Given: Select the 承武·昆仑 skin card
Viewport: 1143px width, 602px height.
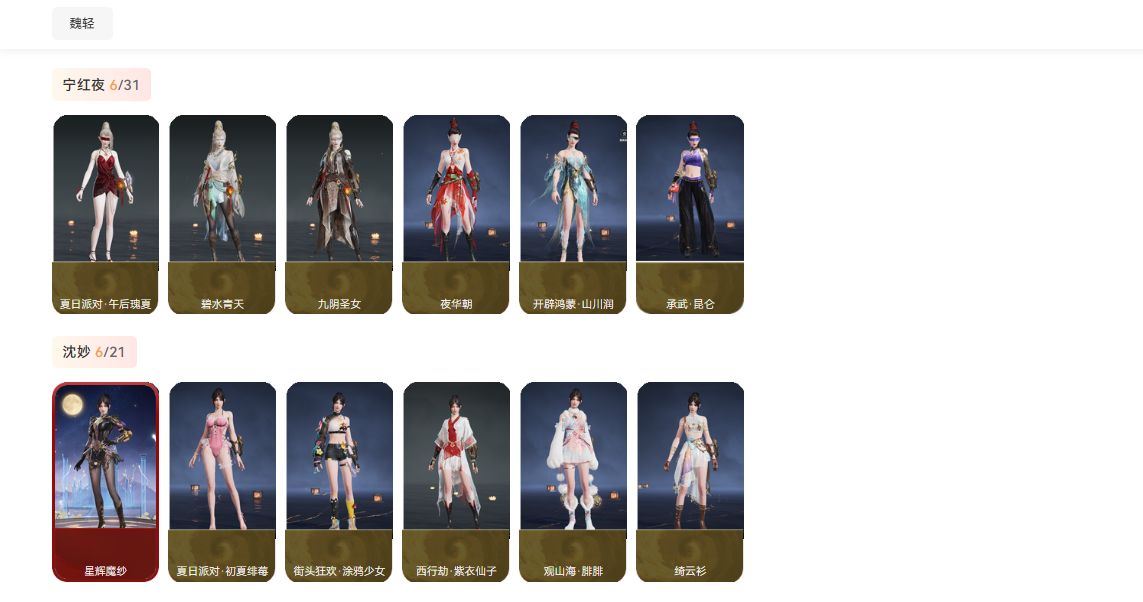Looking at the screenshot, I should point(690,214).
